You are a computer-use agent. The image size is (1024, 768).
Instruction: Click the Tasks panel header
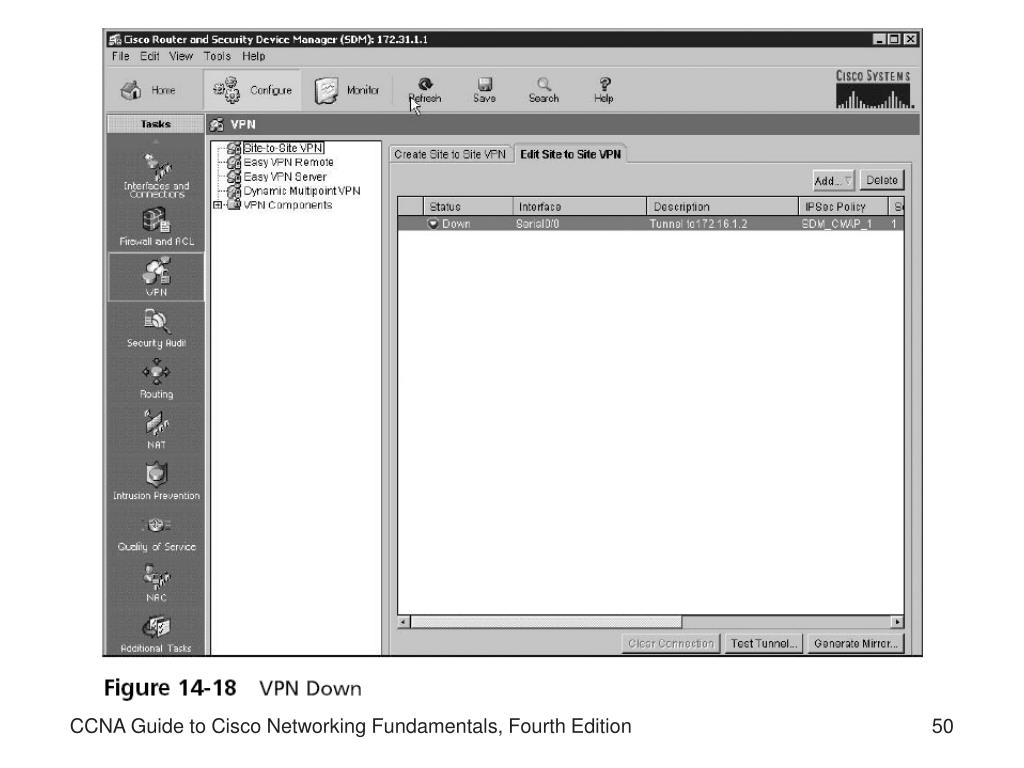pos(156,124)
